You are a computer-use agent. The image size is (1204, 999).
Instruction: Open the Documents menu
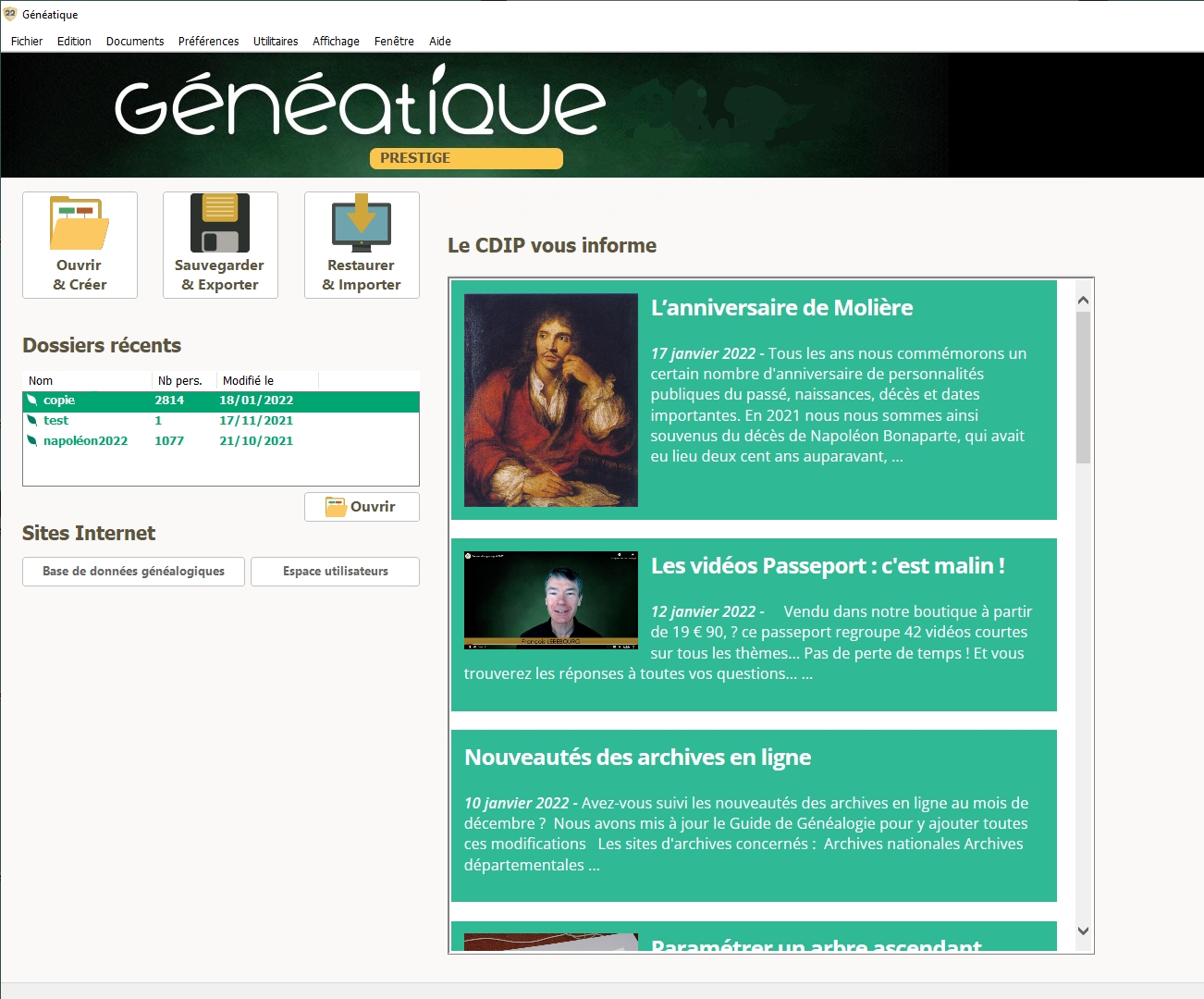coord(135,42)
